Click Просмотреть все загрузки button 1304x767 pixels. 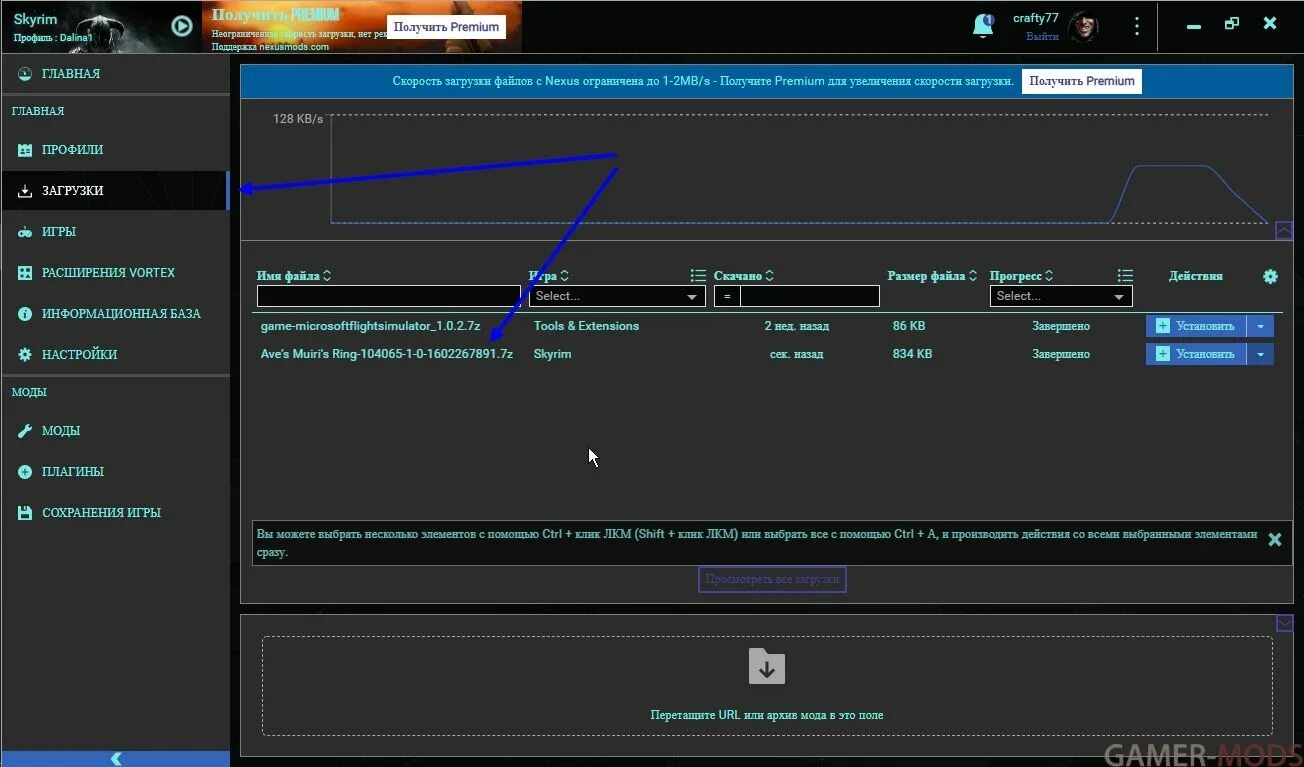(x=772, y=579)
